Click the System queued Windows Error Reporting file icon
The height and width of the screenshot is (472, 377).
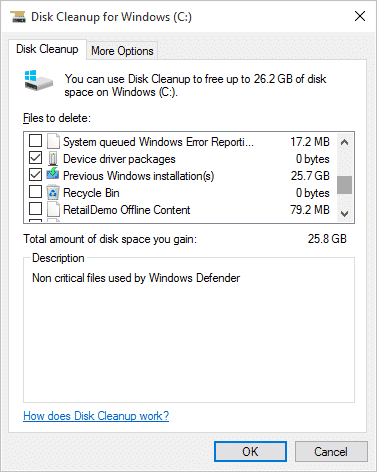click(53, 141)
